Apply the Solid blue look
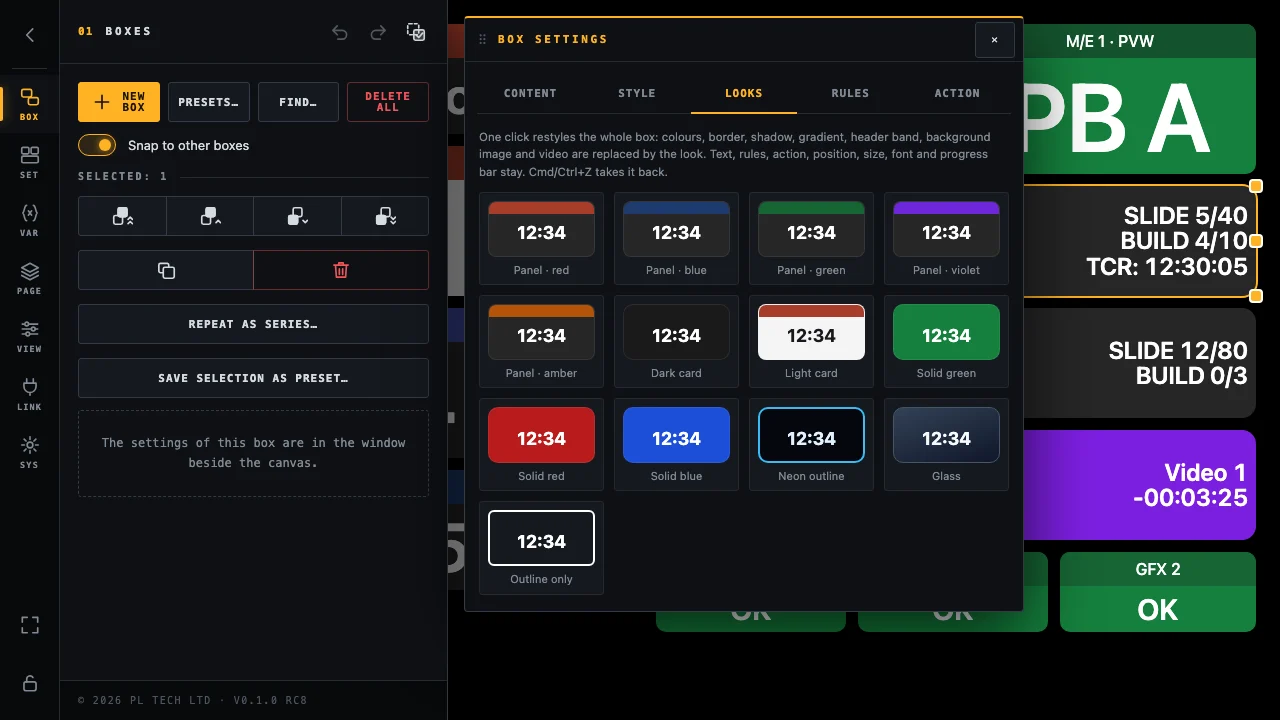 tap(676, 444)
